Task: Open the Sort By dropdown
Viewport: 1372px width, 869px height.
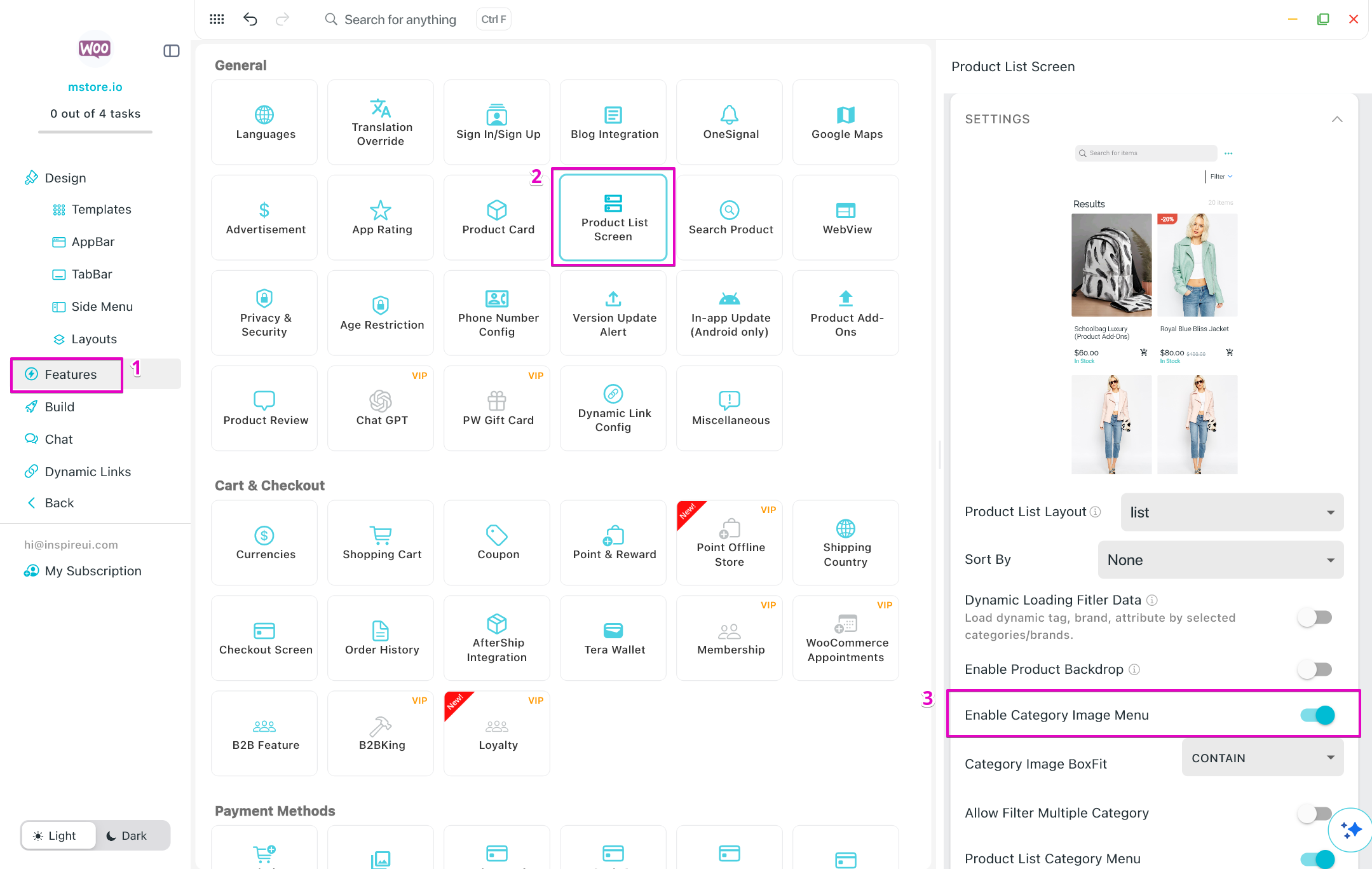Action: click(1220, 559)
